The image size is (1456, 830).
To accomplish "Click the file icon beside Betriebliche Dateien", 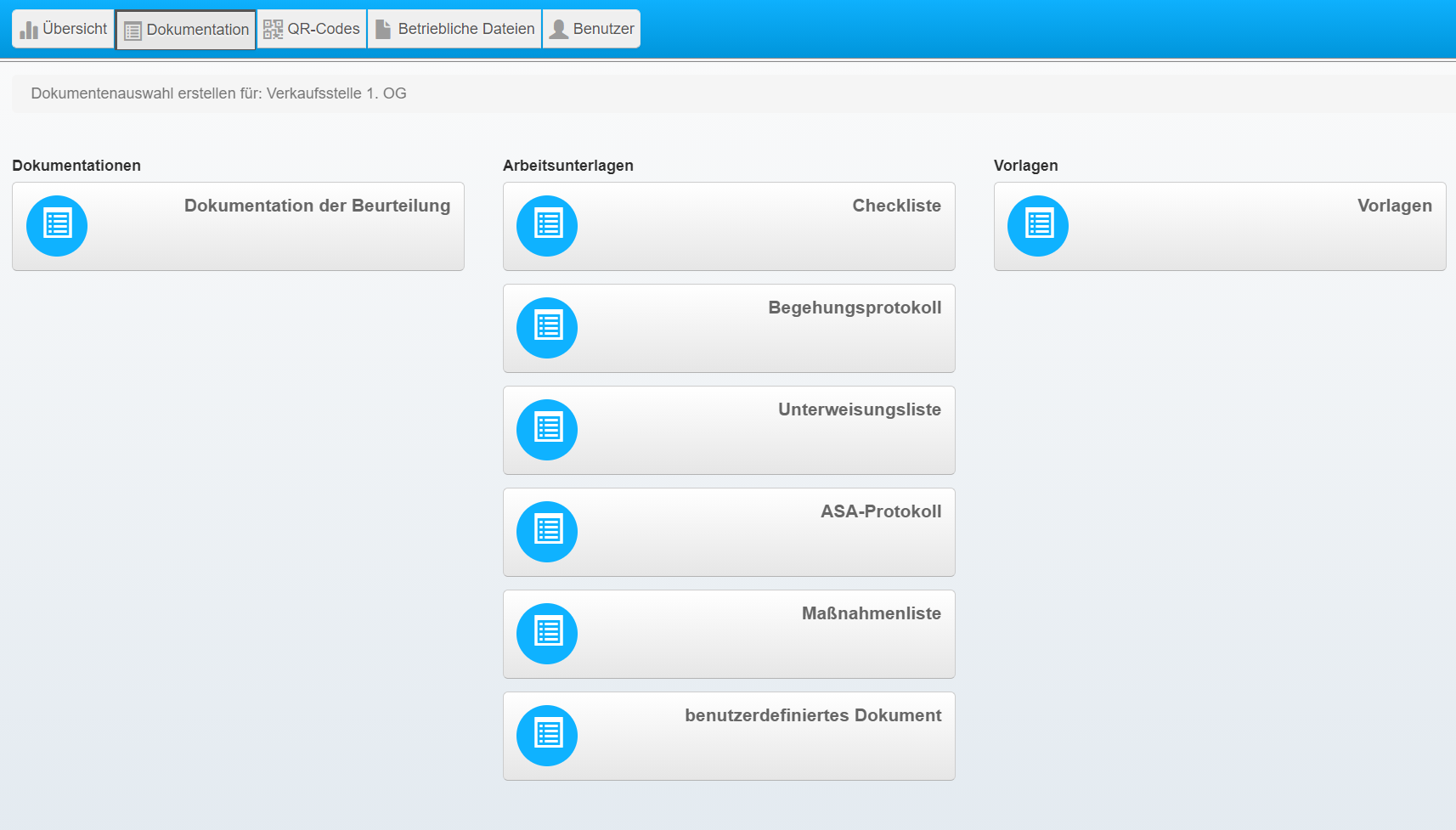I will [x=383, y=29].
